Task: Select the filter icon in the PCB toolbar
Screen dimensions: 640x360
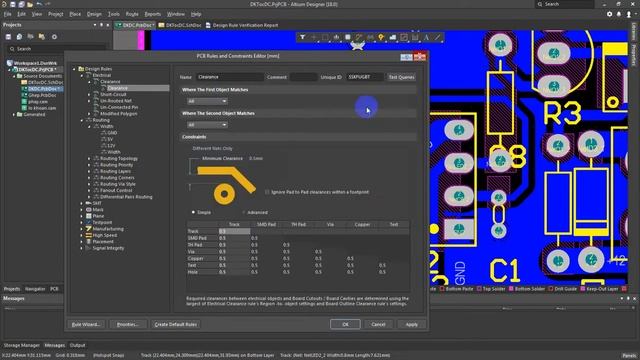Action: pyautogui.click(x=302, y=37)
